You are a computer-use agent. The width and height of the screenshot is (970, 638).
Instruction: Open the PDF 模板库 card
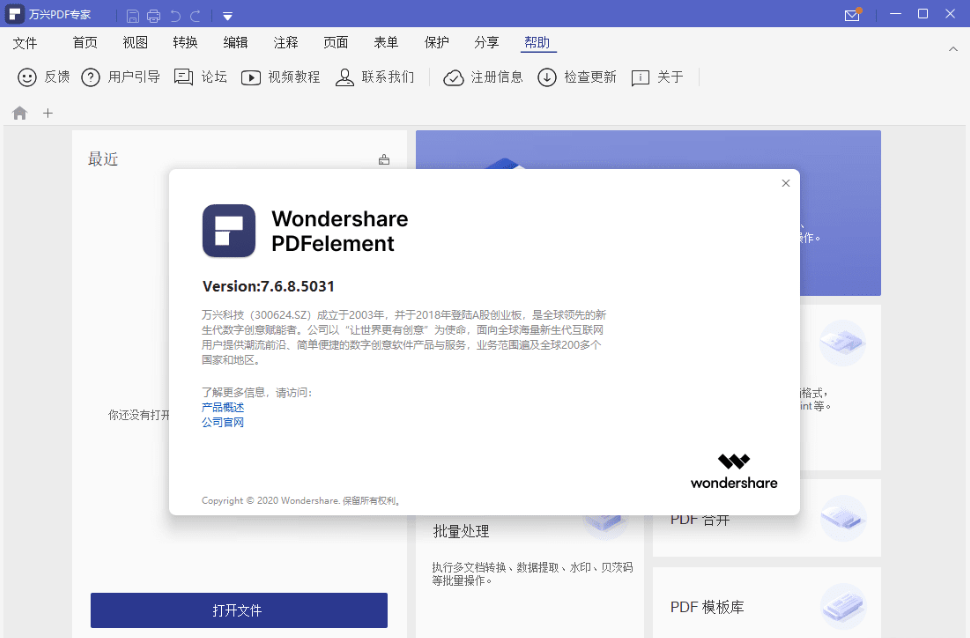pyautogui.click(x=766, y=603)
